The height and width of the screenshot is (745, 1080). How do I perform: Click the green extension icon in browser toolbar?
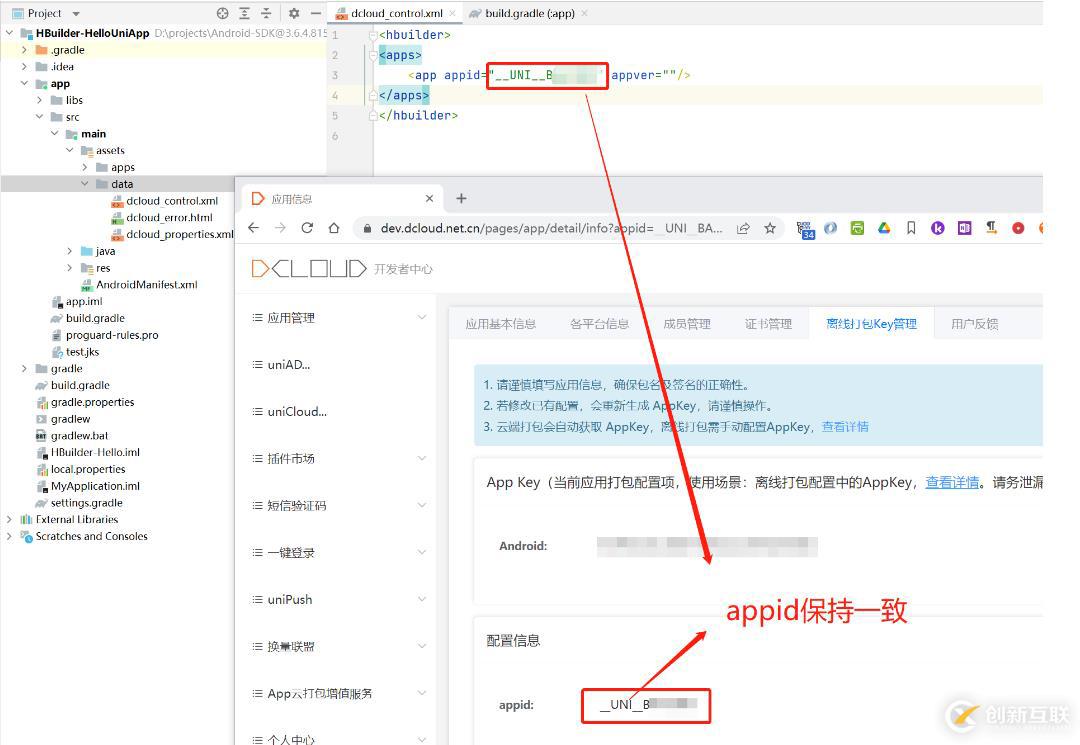pos(857,228)
